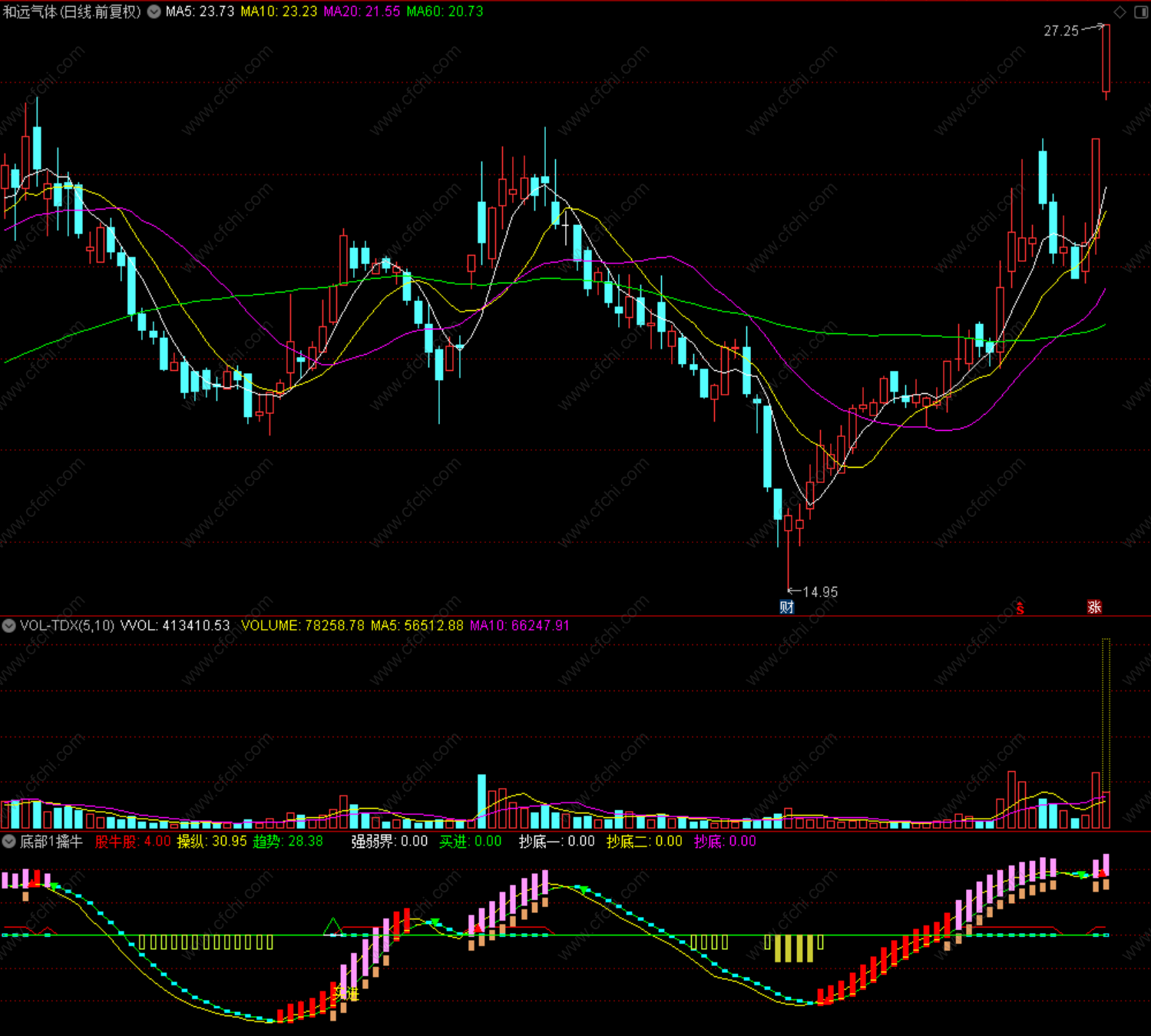This screenshot has width=1151, height=1036.
Task: Select the MA60: 20.73 label
Action: pos(445,12)
